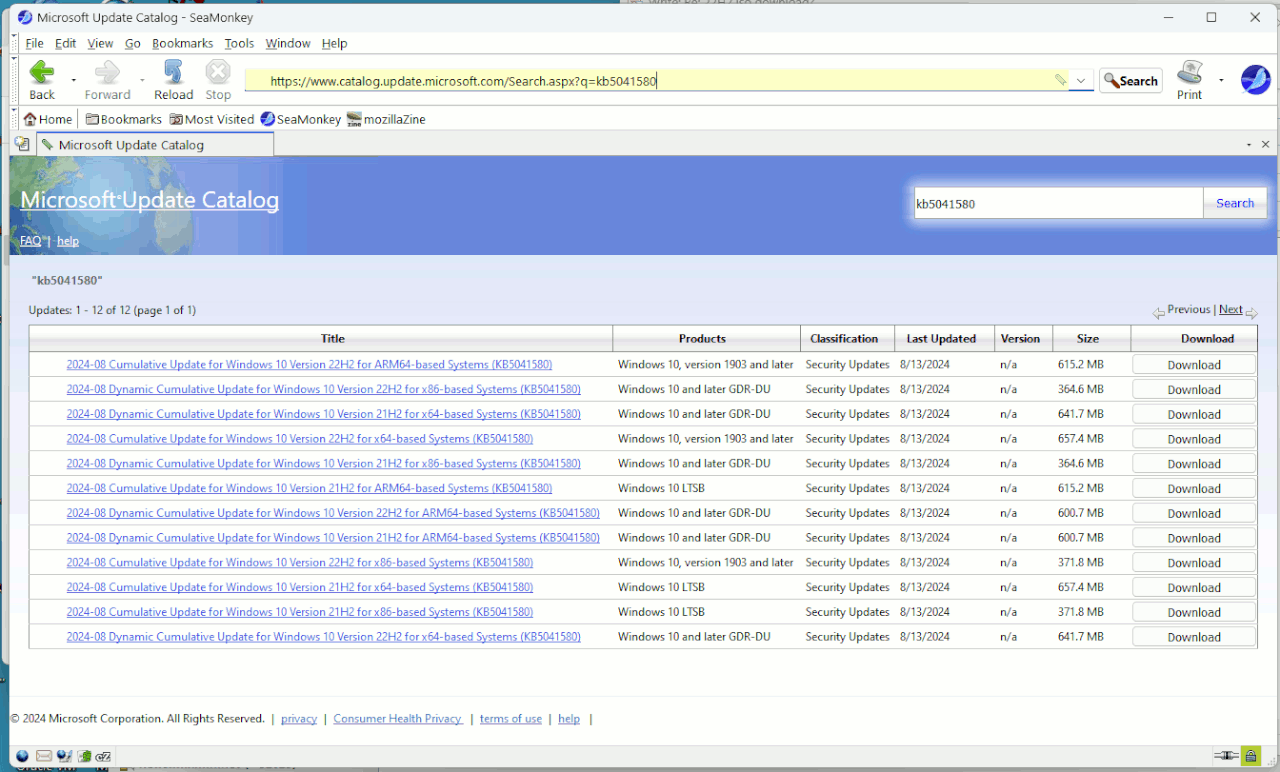The image size is (1280, 772).
Task: Open the Help menu
Action: pos(334,43)
